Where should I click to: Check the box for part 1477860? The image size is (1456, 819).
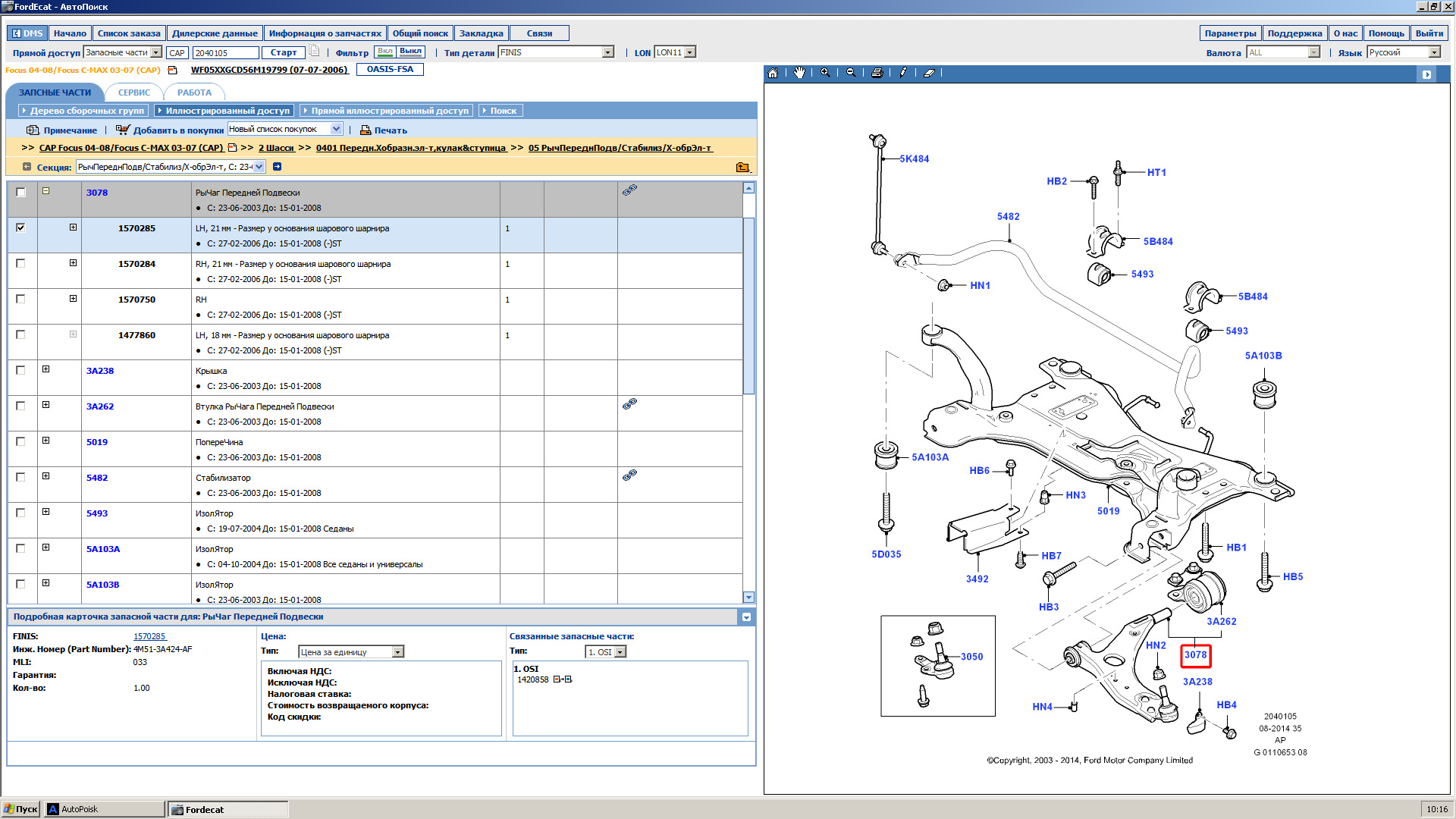click(20, 334)
